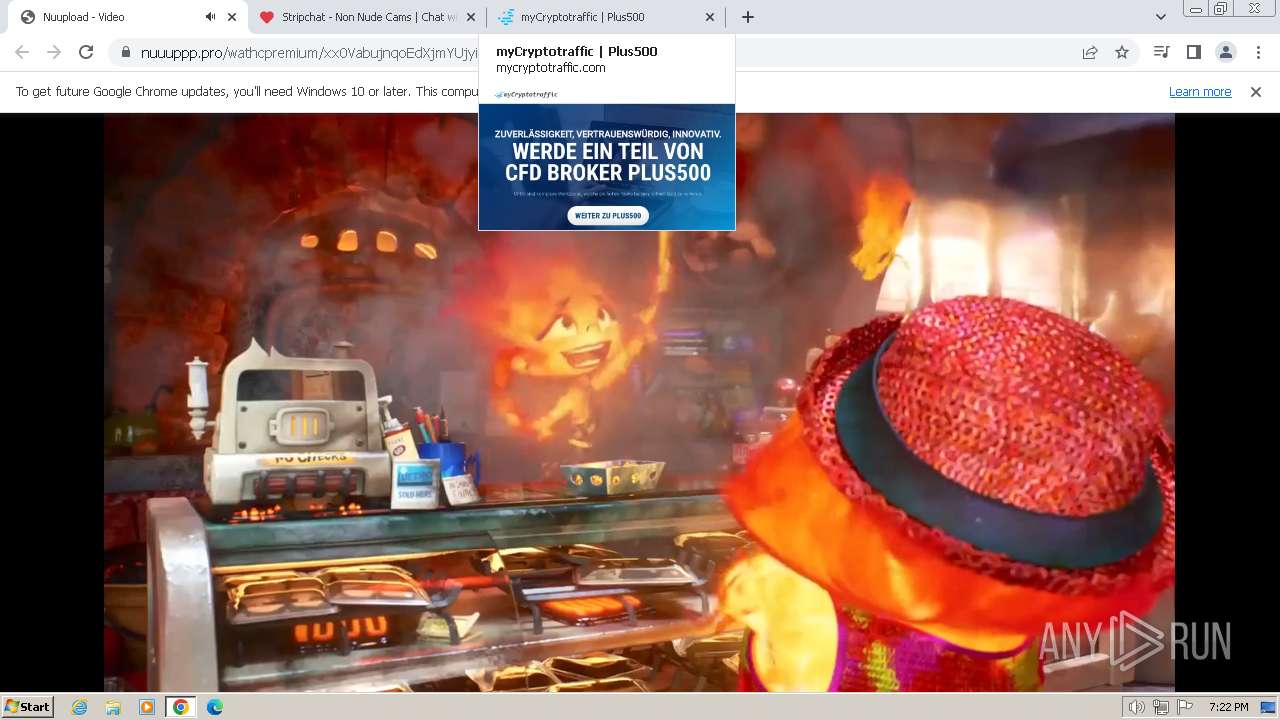The width and height of the screenshot is (1280, 720).
Task: Reload the current page
Action: [x=86, y=52]
